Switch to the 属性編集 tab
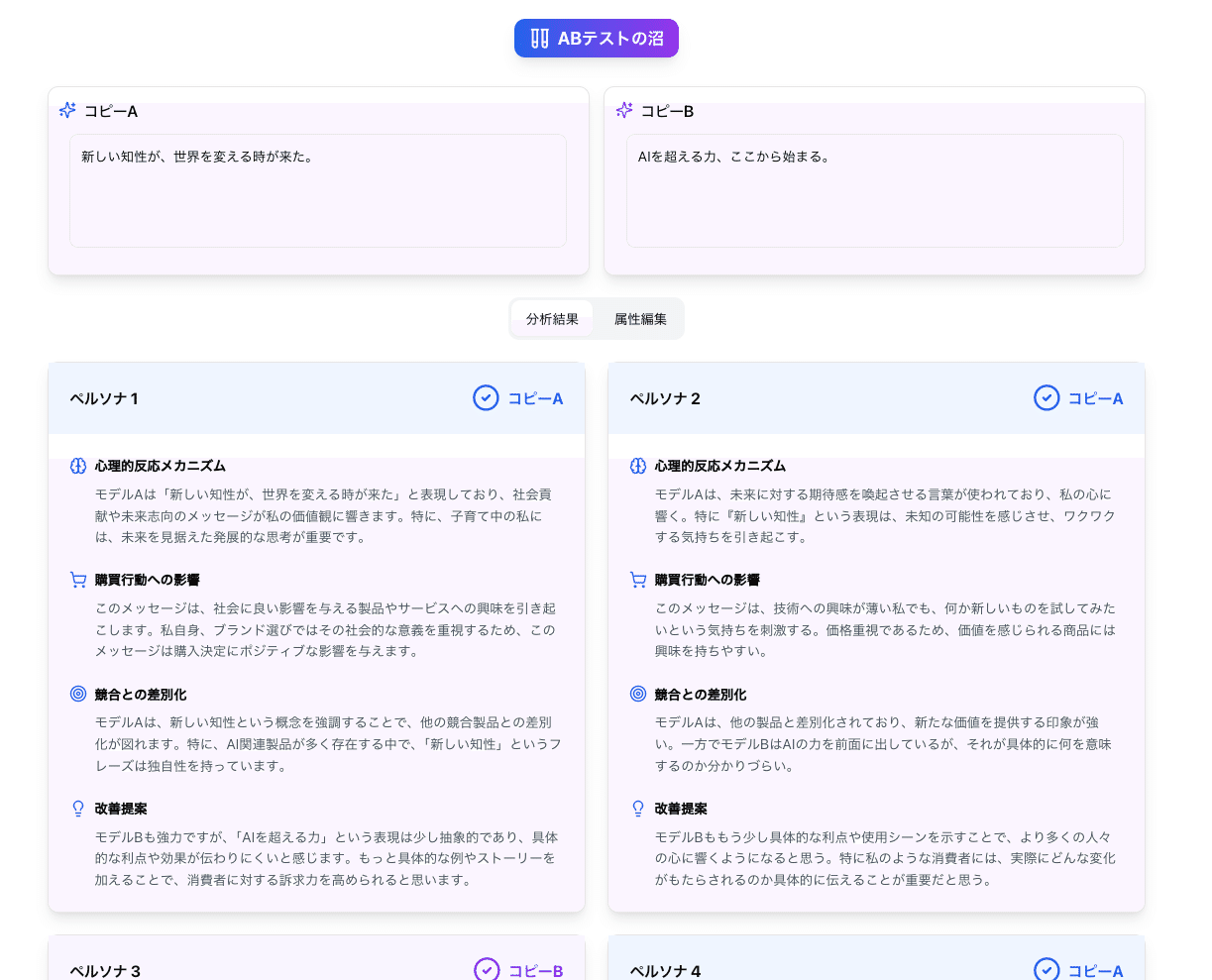Image resolution: width=1212 pixels, height=980 pixels. 640,319
